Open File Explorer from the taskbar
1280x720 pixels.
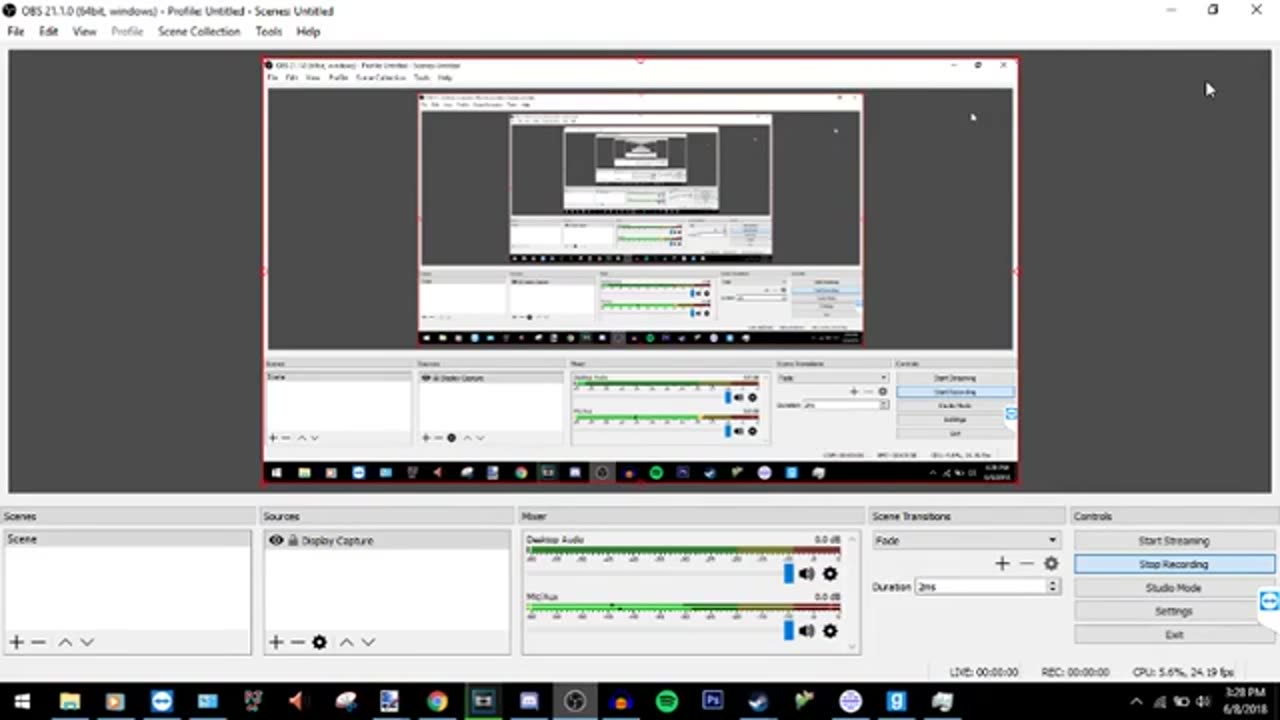(69, 702)
